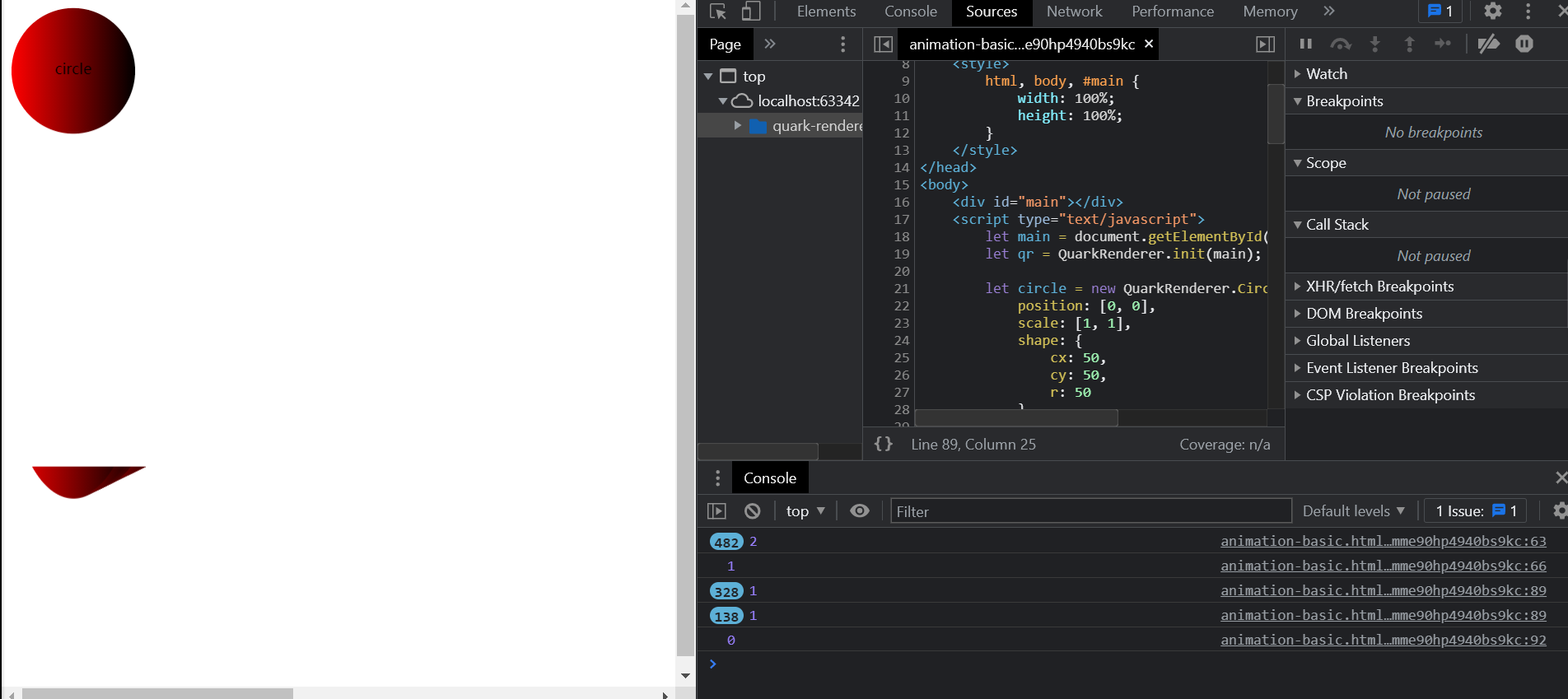
Task: Open source link beside the 138 count
Action: 1384,615
